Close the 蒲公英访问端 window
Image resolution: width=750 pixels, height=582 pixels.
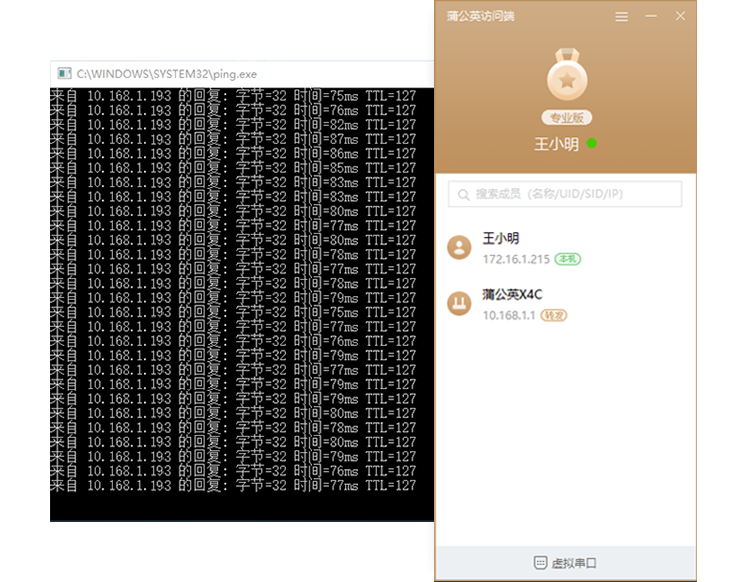point(680,16)
